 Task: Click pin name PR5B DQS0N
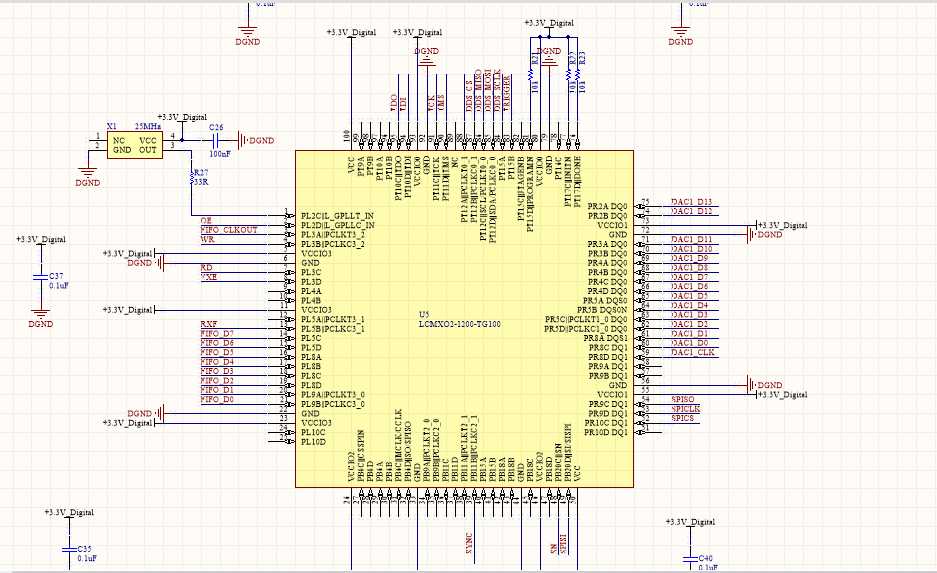602,310
